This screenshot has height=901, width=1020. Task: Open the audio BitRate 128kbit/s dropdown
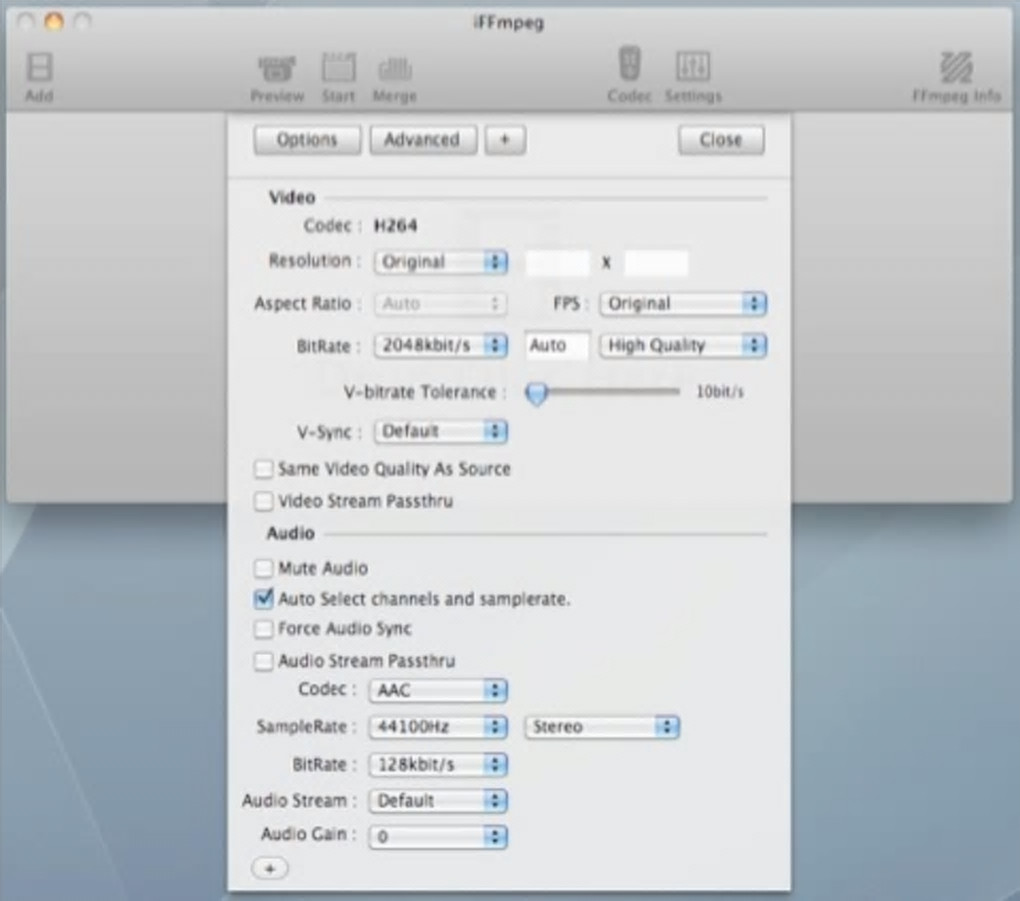tap(438, 764)
